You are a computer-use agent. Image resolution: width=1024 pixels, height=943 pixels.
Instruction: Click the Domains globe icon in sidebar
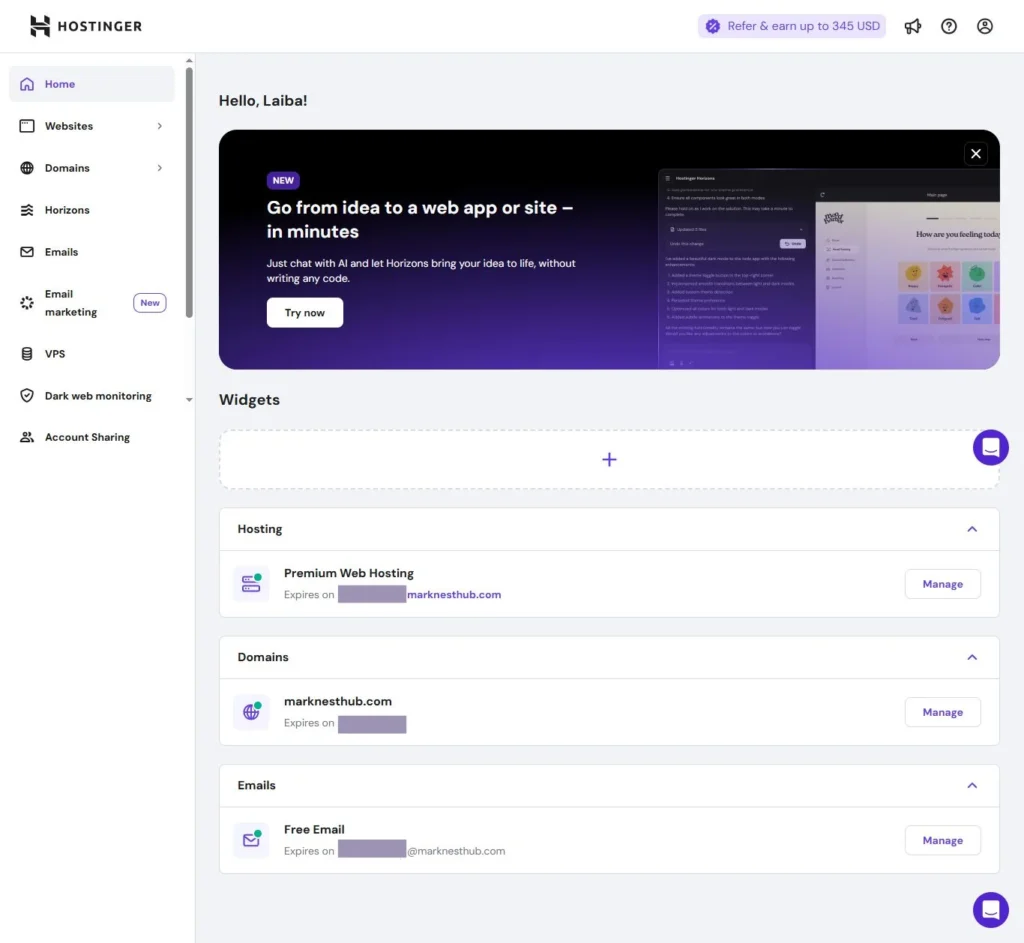pos(27,168)
